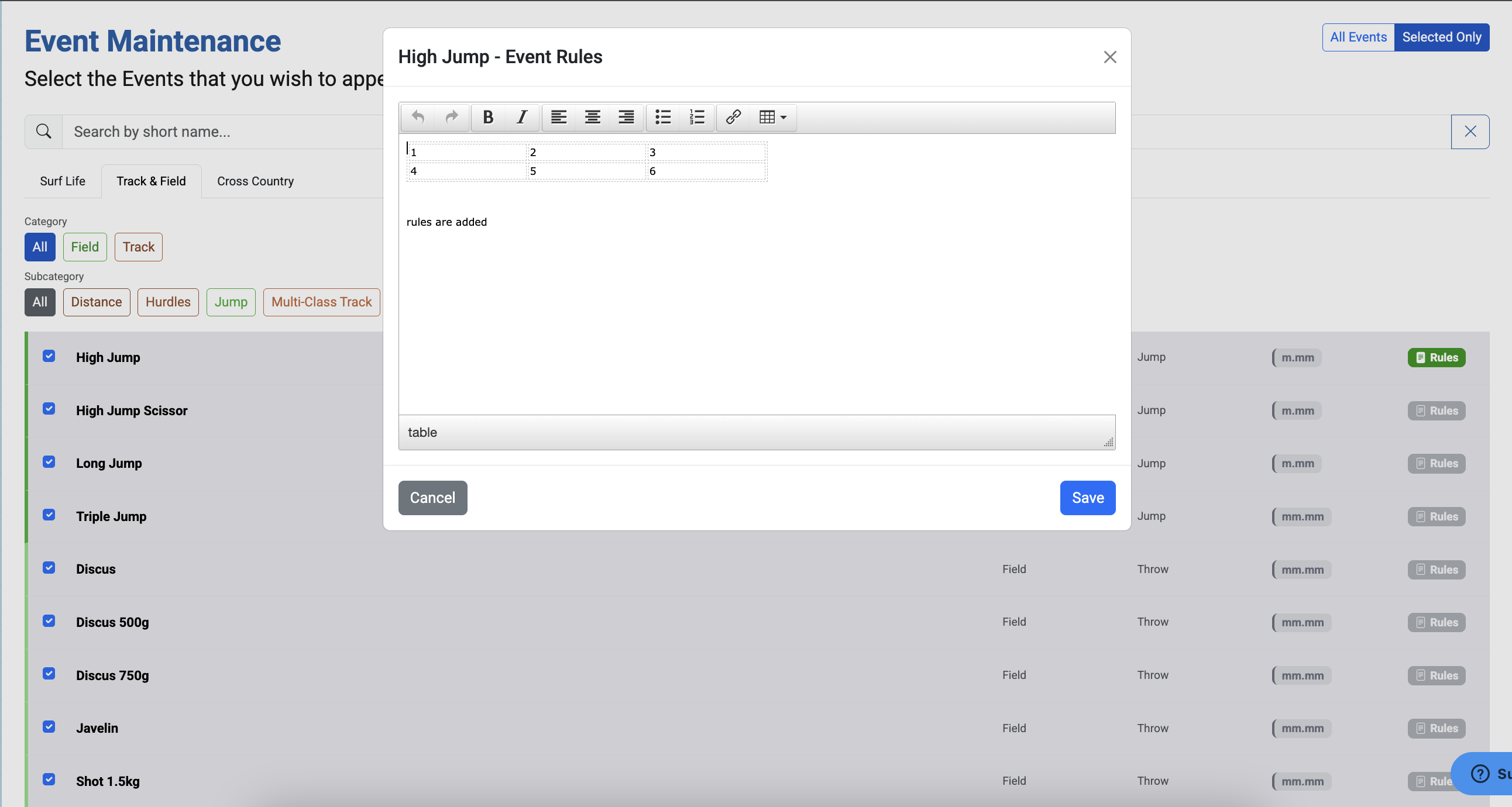
Task: Open the Surf Life tab
Action: tap(63, 181)
